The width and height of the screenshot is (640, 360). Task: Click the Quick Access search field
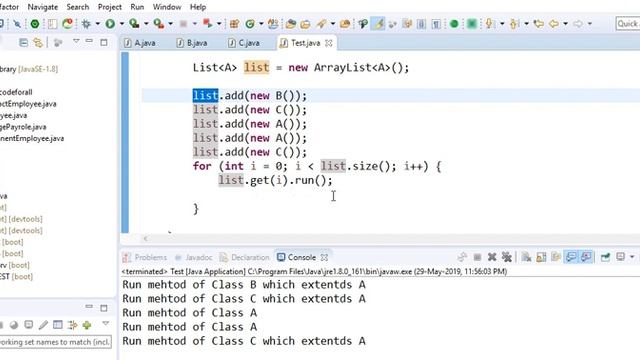point(628,24)
